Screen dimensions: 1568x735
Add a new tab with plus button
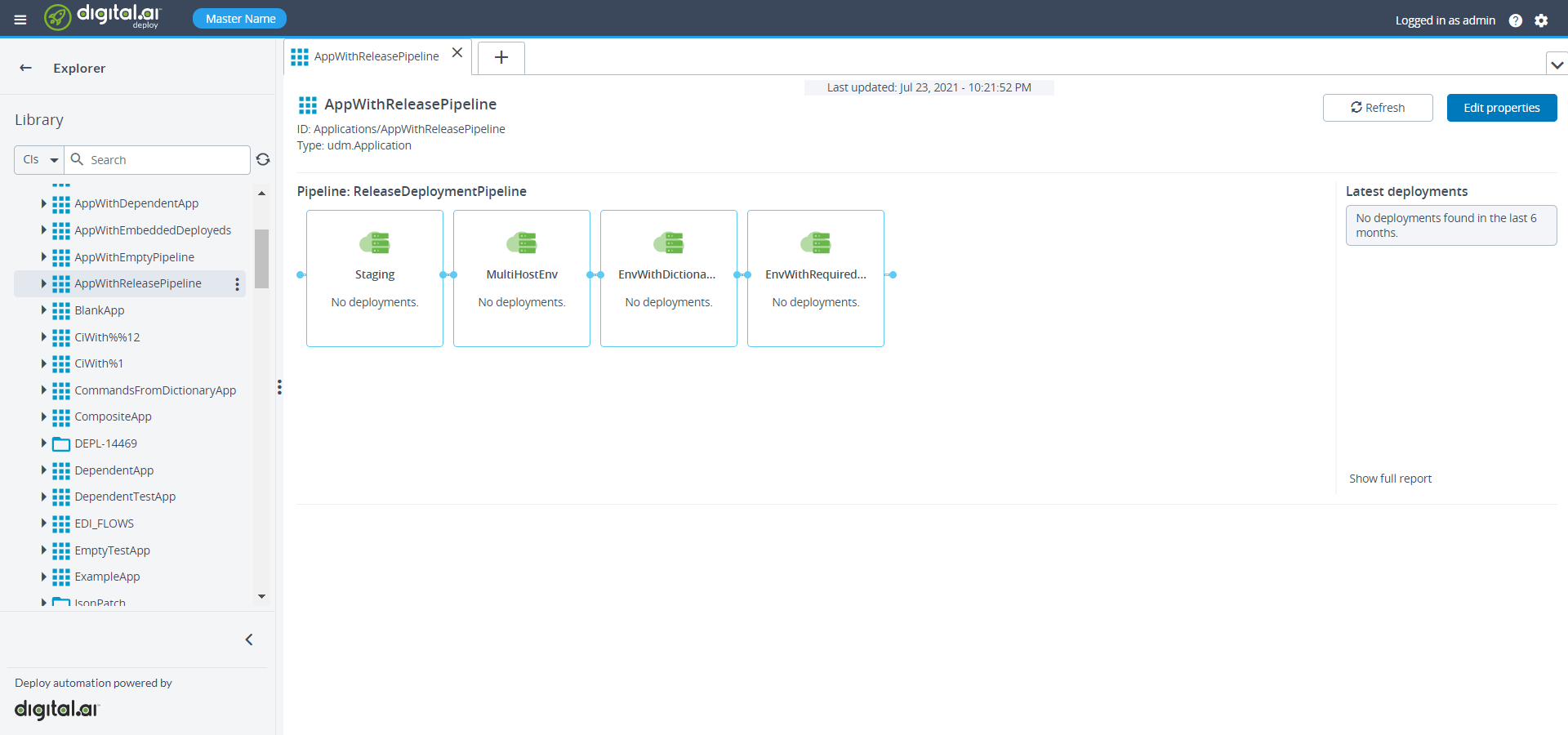tap(501, 57)
